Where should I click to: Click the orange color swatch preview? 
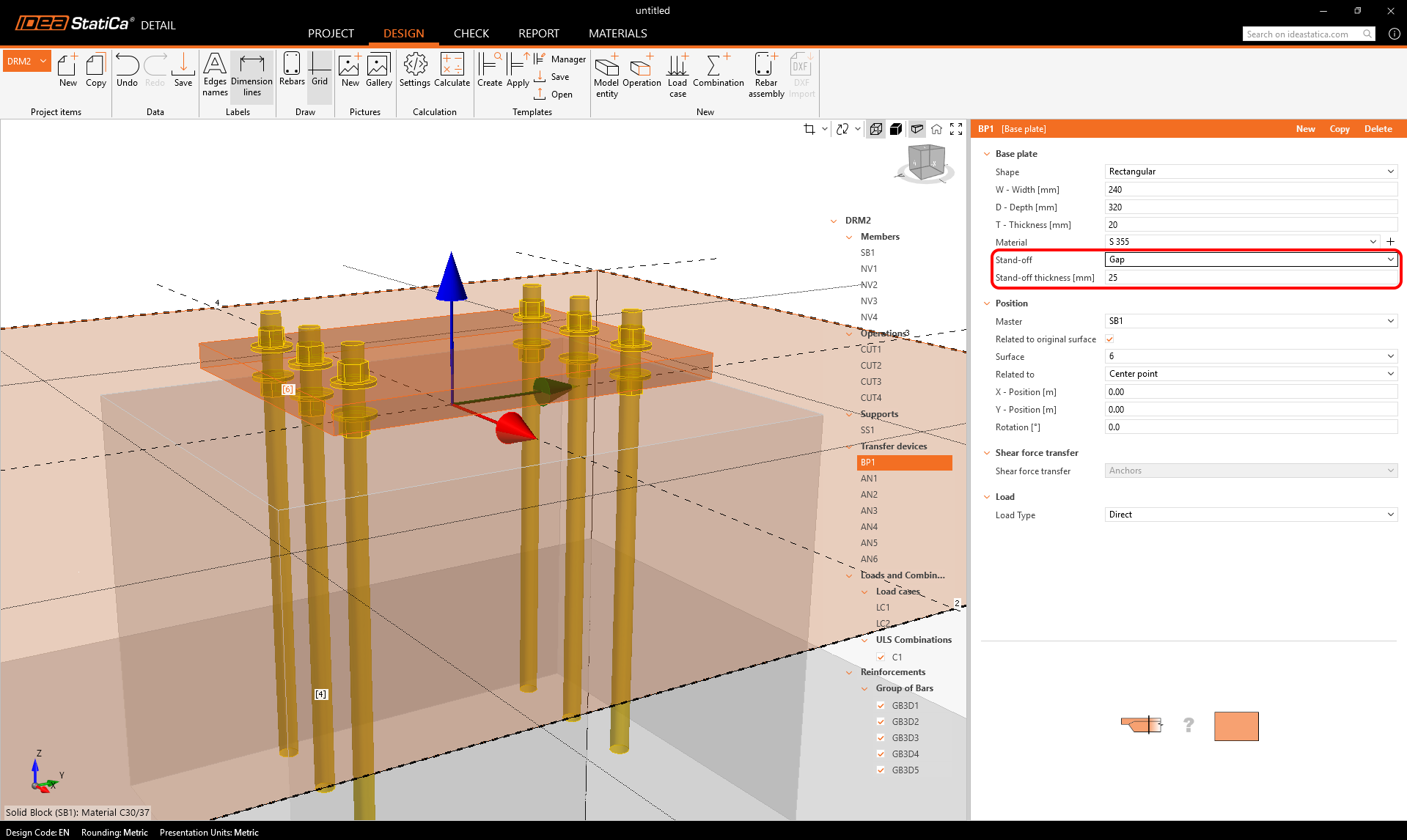[x=1236, y=726]
